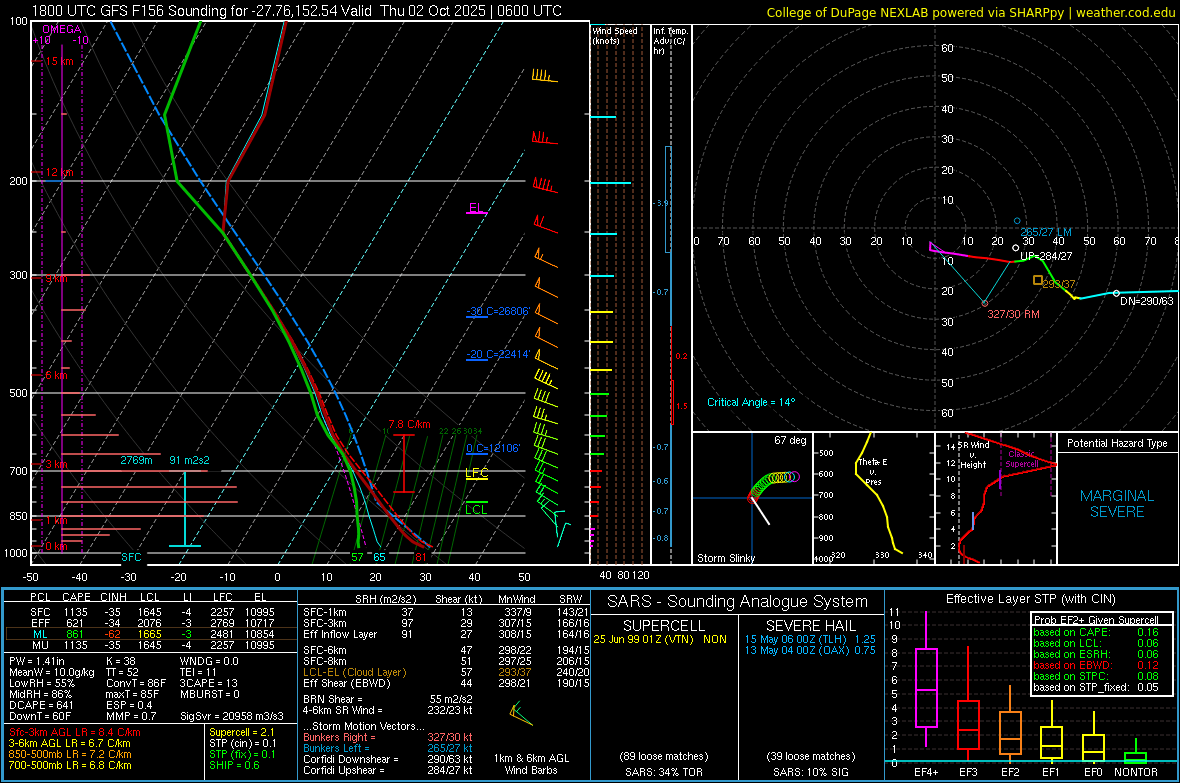Screen dimensions: 1180x783
Task: Click the orange square mean wind marker
Action: pos(1038,280)
